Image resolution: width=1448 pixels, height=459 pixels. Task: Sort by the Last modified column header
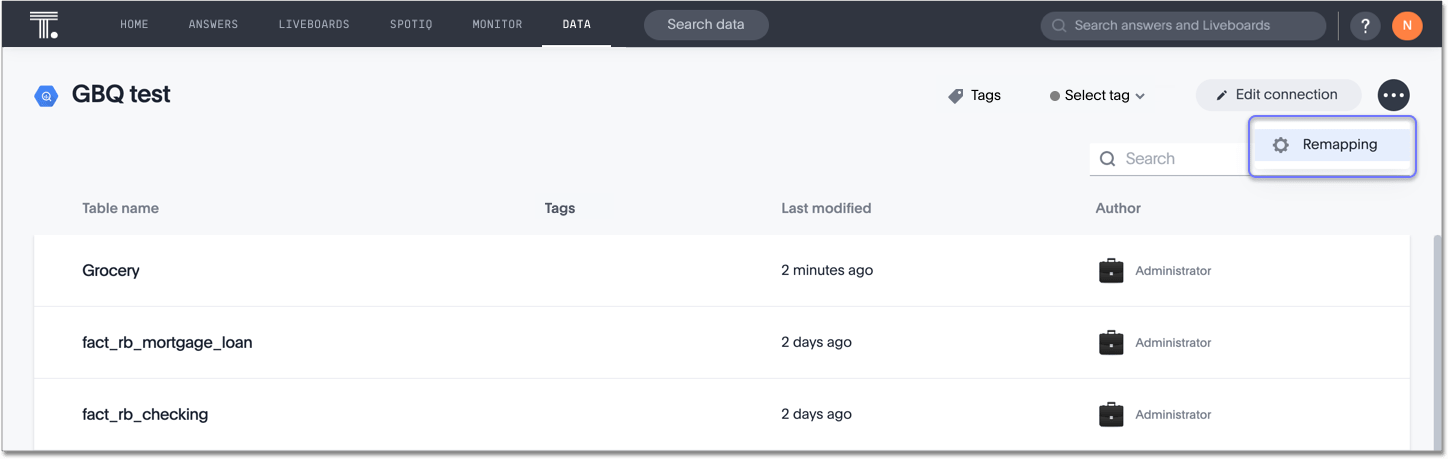[x=825, y=209]
